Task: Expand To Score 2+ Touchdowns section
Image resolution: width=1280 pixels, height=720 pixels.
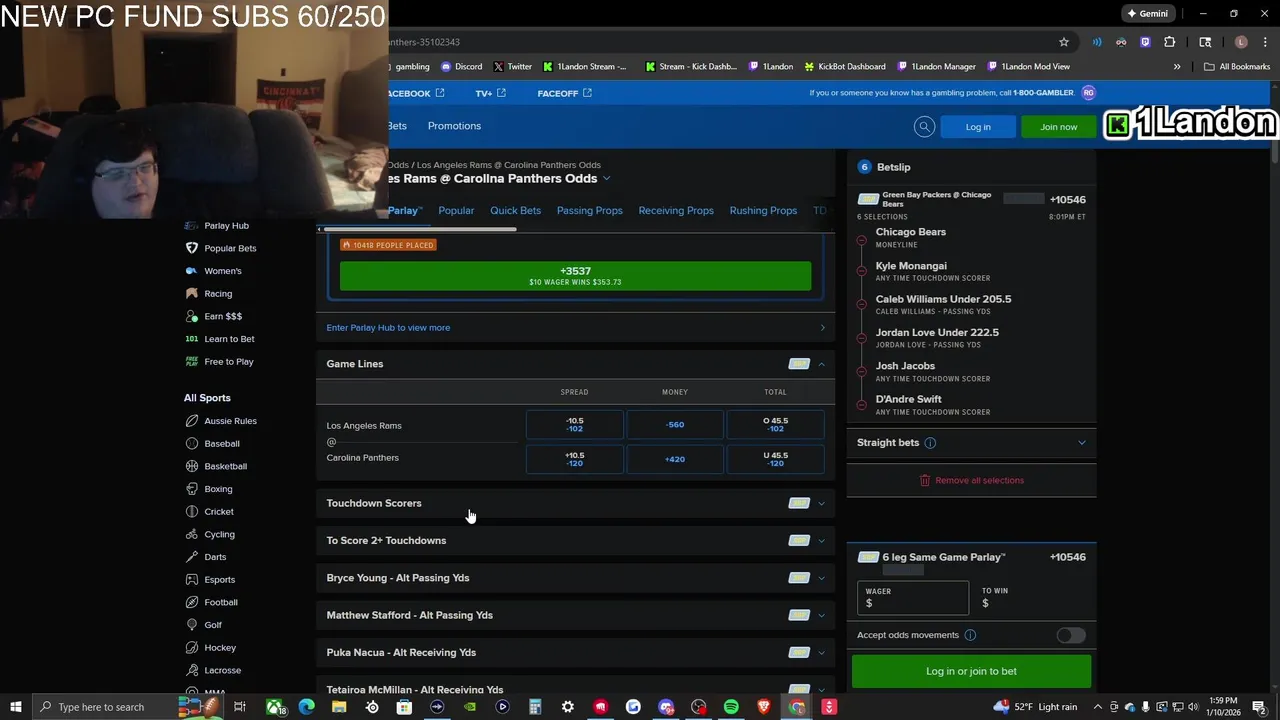Action: click(822, 541)
